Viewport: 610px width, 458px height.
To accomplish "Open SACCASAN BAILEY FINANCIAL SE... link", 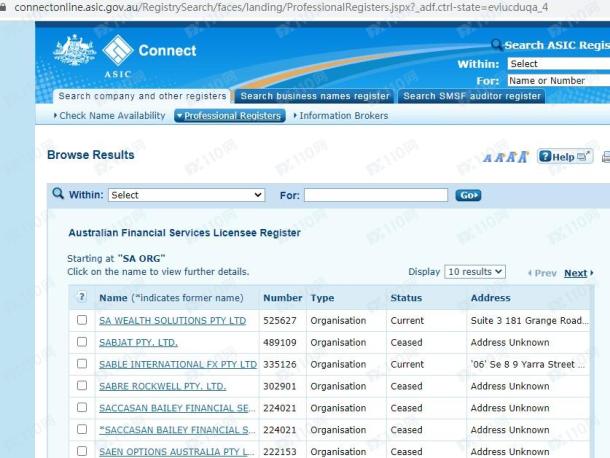I will (x=177, y=408).
